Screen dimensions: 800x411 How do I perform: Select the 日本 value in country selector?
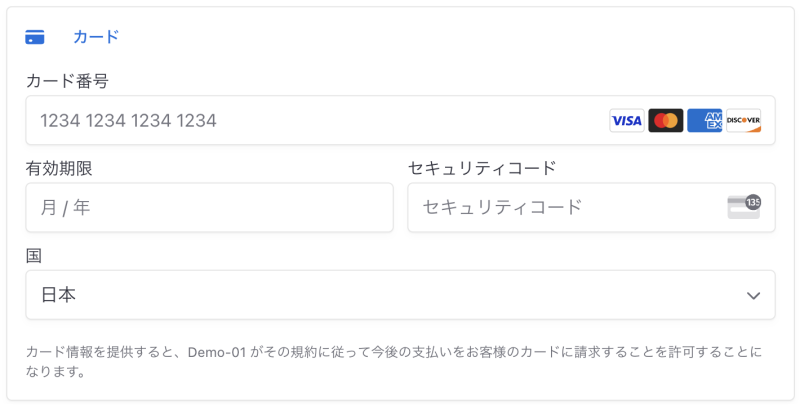tap(58, 295)
